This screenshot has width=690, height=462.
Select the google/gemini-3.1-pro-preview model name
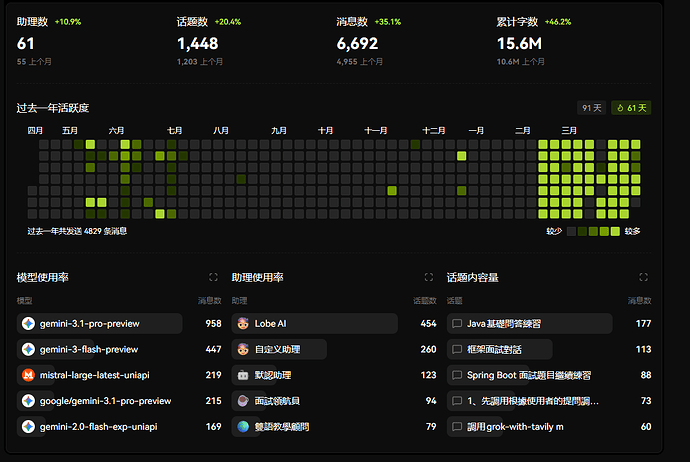coord(105,401)
